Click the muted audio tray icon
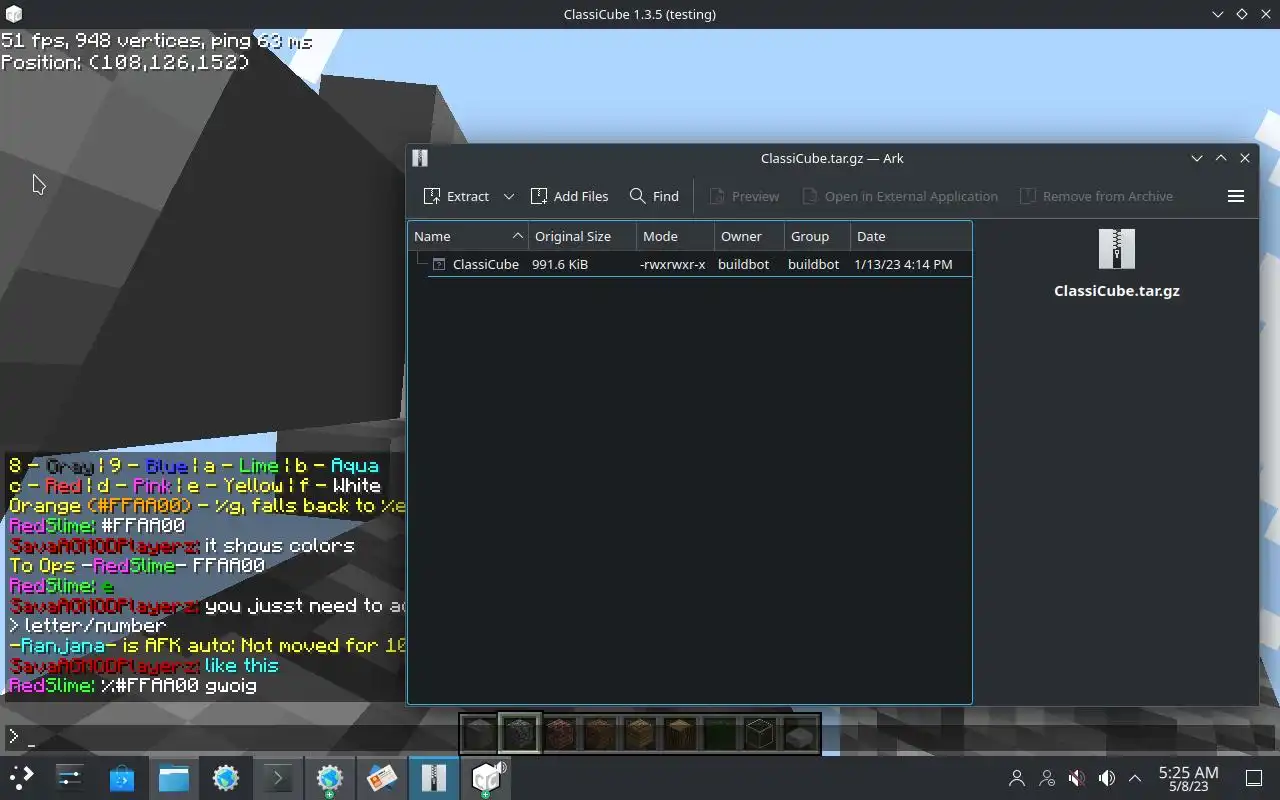 [x=1077, y=778]
